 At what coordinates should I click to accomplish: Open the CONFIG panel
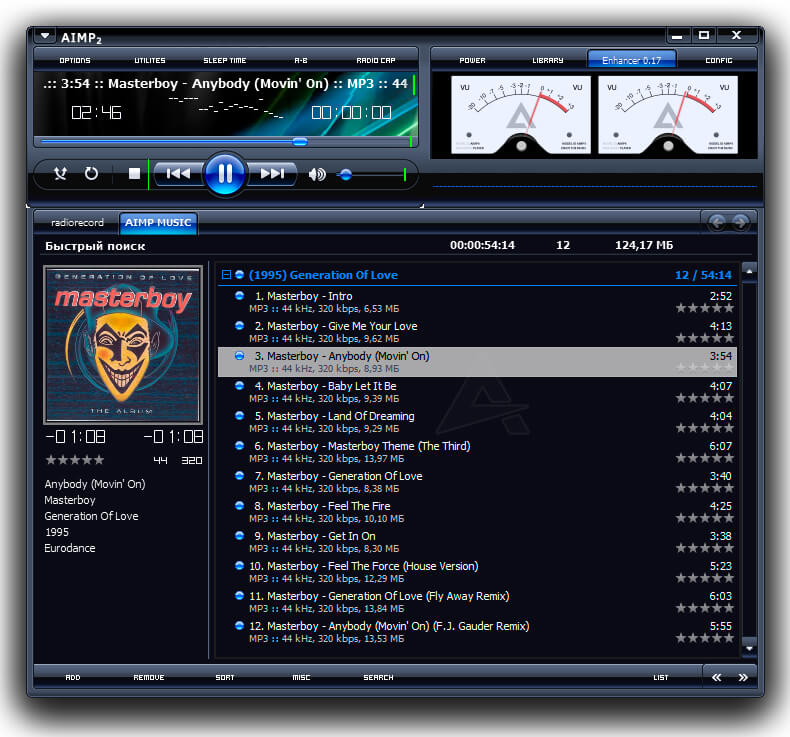coord(719,60)
